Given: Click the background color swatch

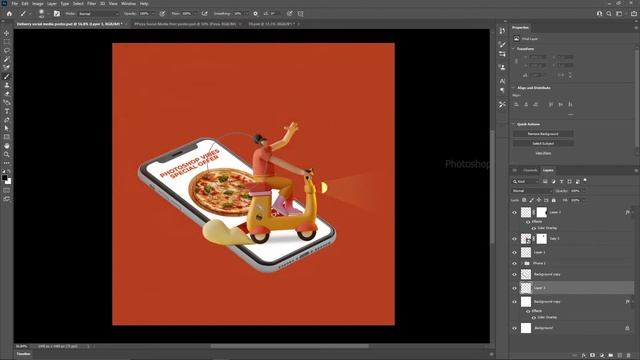Looking at the screenshot, I should pyautogui.click(x=9, y=181).
